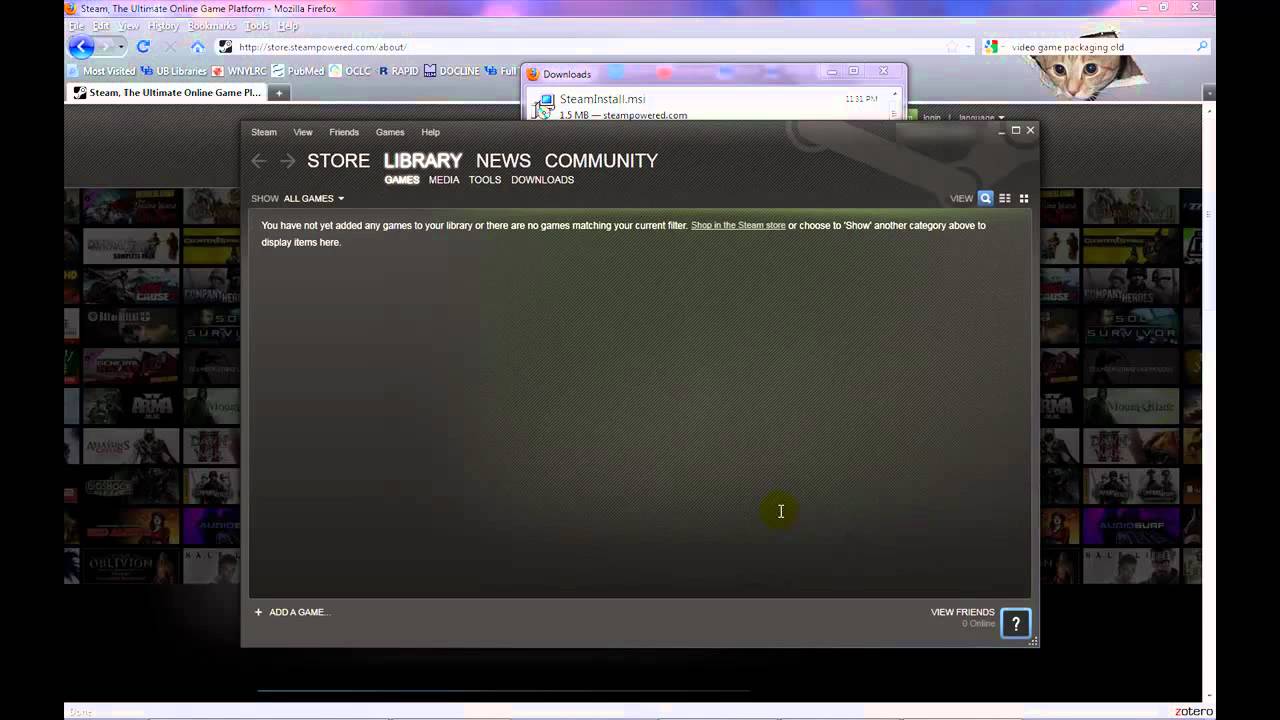The height and width of the screenshot is (720, 1280).
Task: Open Most Visited bookmarks folder
Action: (101, 71)
